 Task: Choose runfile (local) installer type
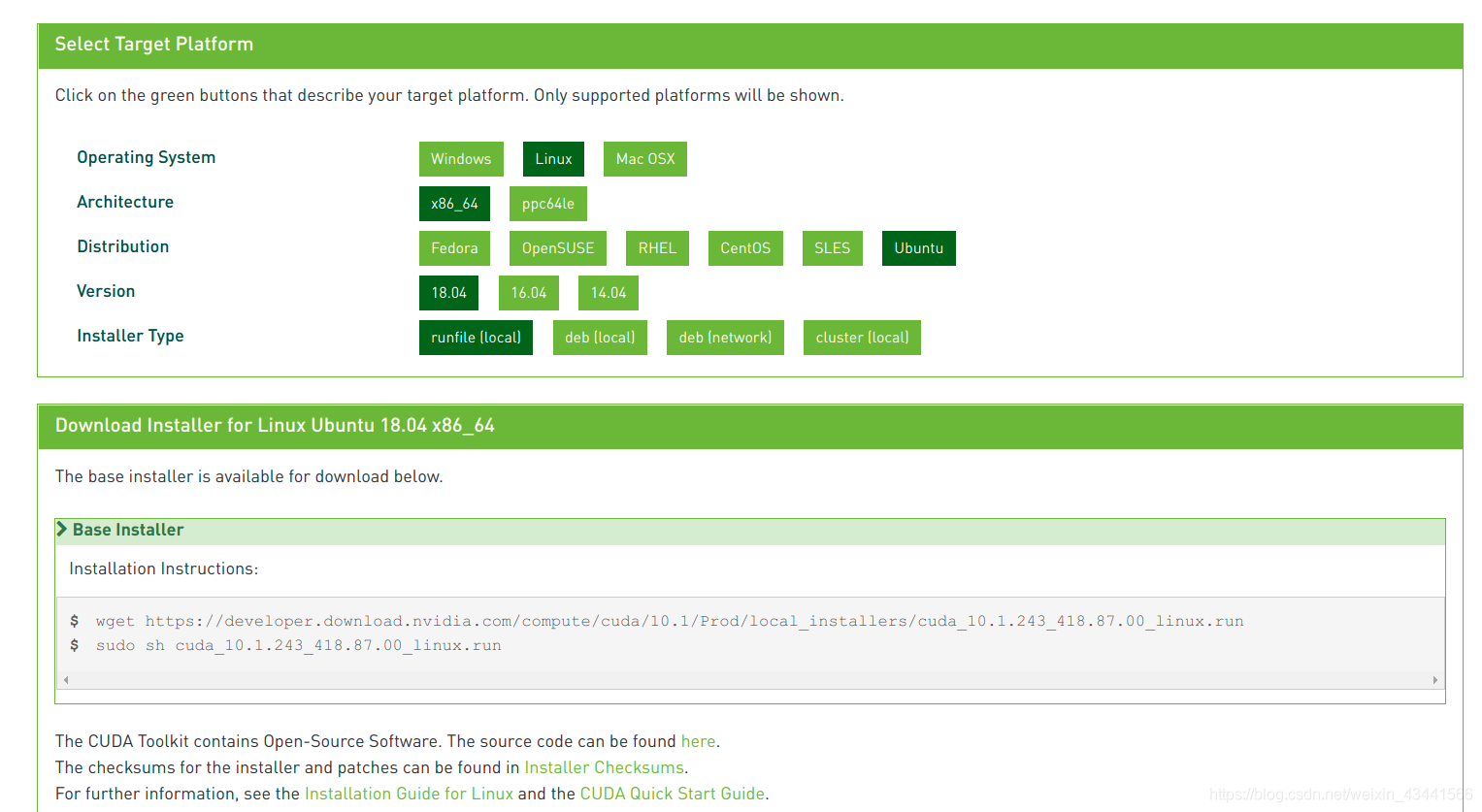[476, 338]
